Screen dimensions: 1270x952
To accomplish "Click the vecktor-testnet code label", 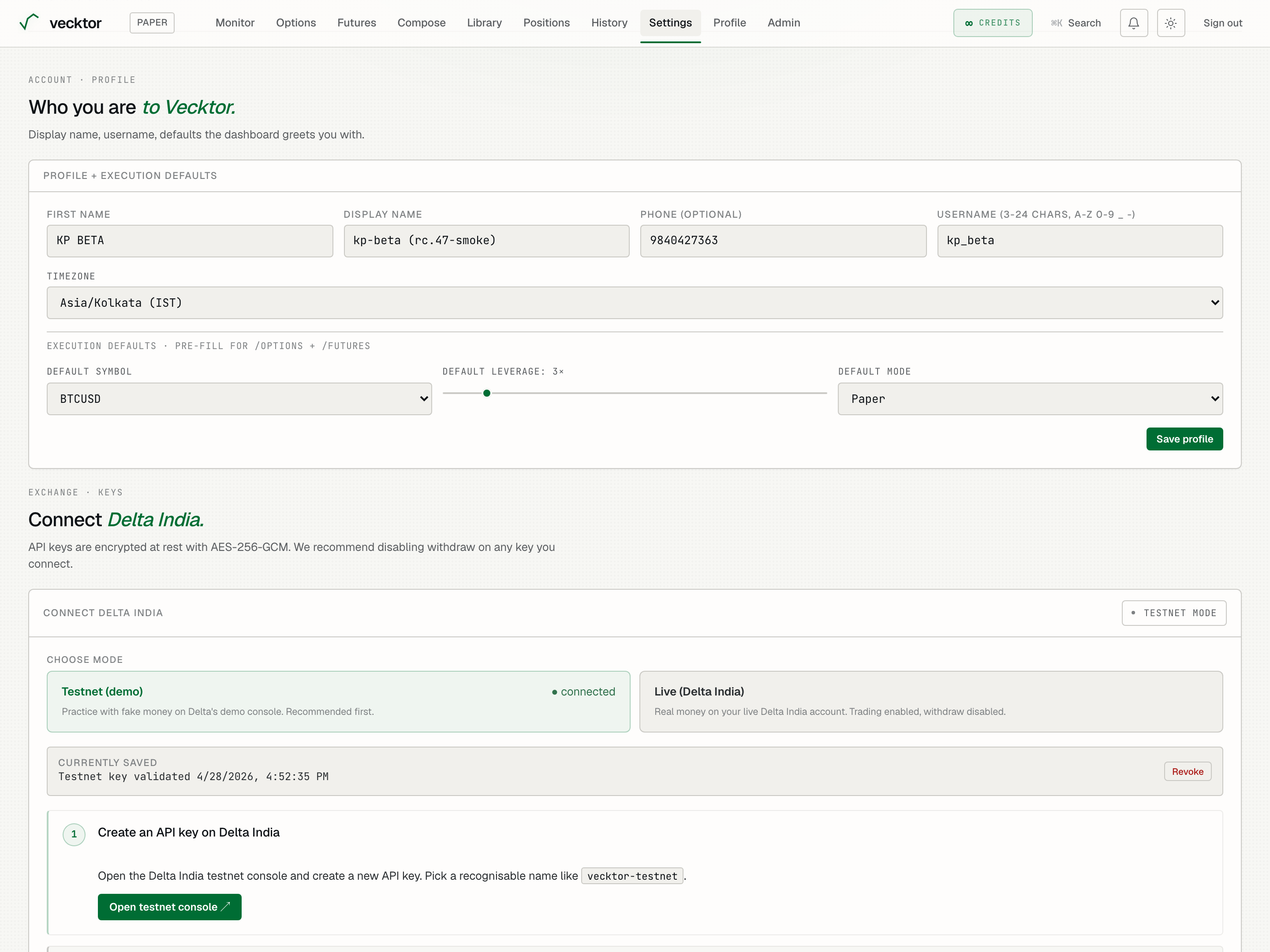I will 632,876.
